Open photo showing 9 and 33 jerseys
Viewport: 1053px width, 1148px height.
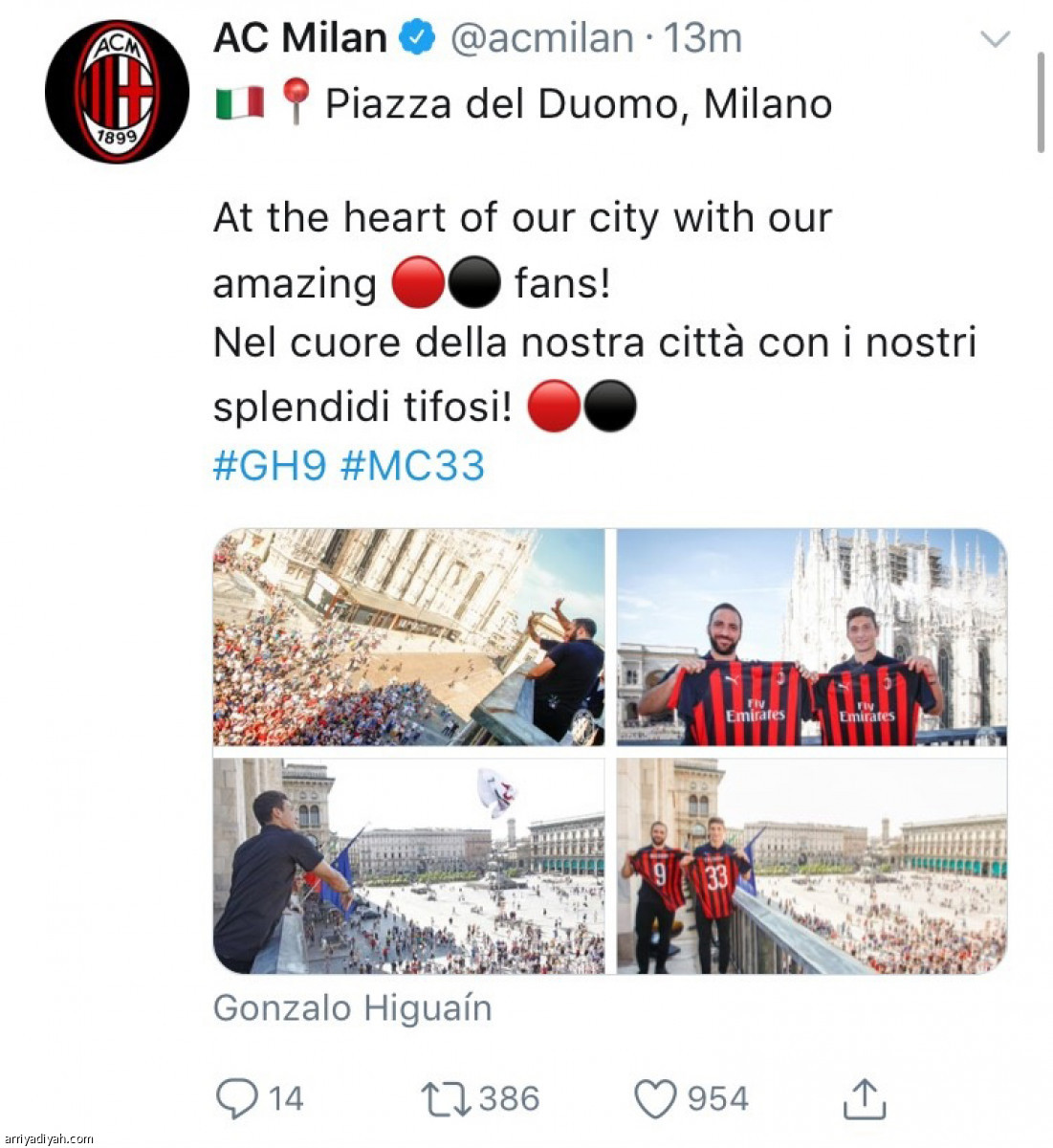812,866
